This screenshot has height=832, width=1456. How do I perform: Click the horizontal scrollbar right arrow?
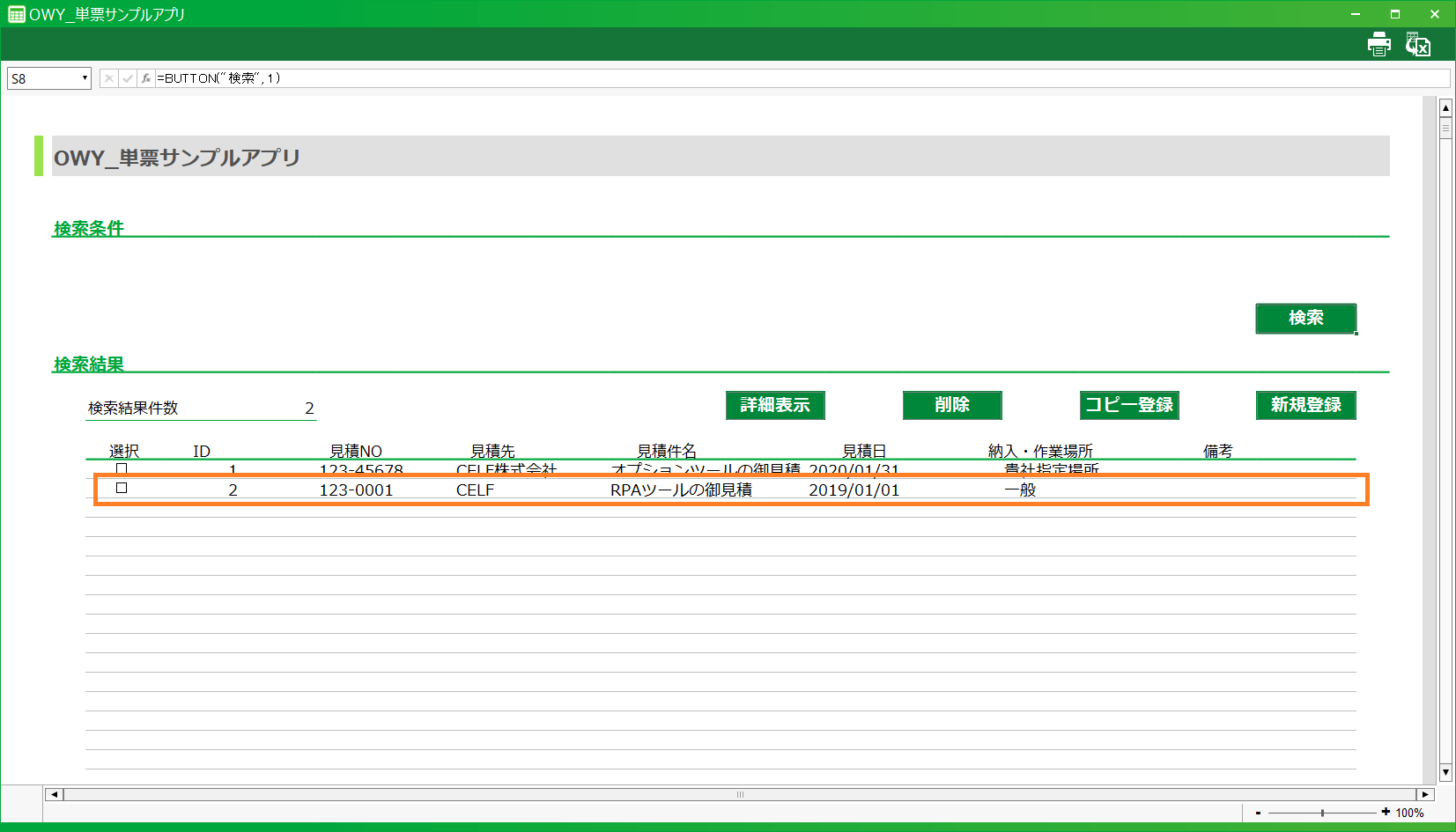1424,794
